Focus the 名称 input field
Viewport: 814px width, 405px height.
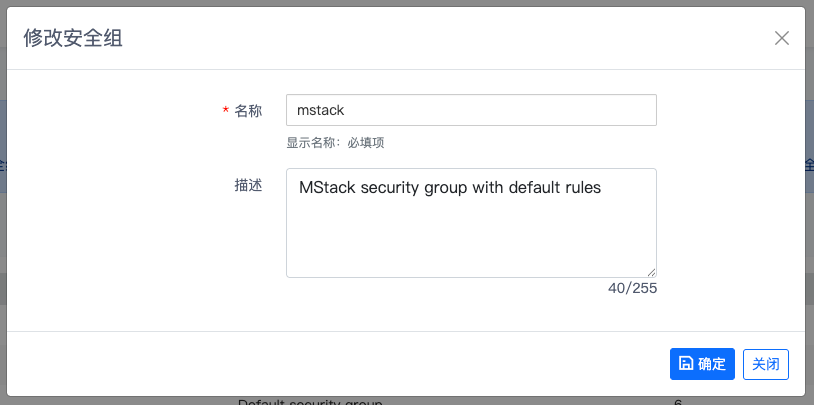click(x=470, y=110)
